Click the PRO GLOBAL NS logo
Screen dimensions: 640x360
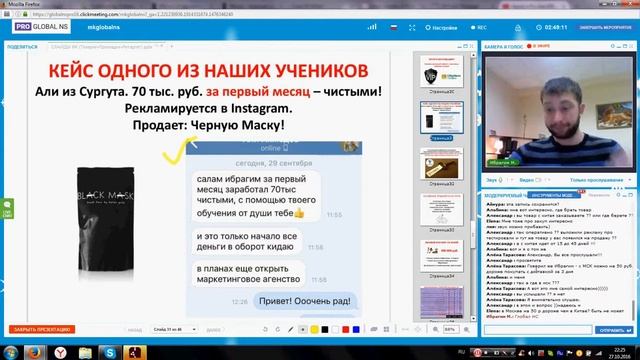point(41,27)
